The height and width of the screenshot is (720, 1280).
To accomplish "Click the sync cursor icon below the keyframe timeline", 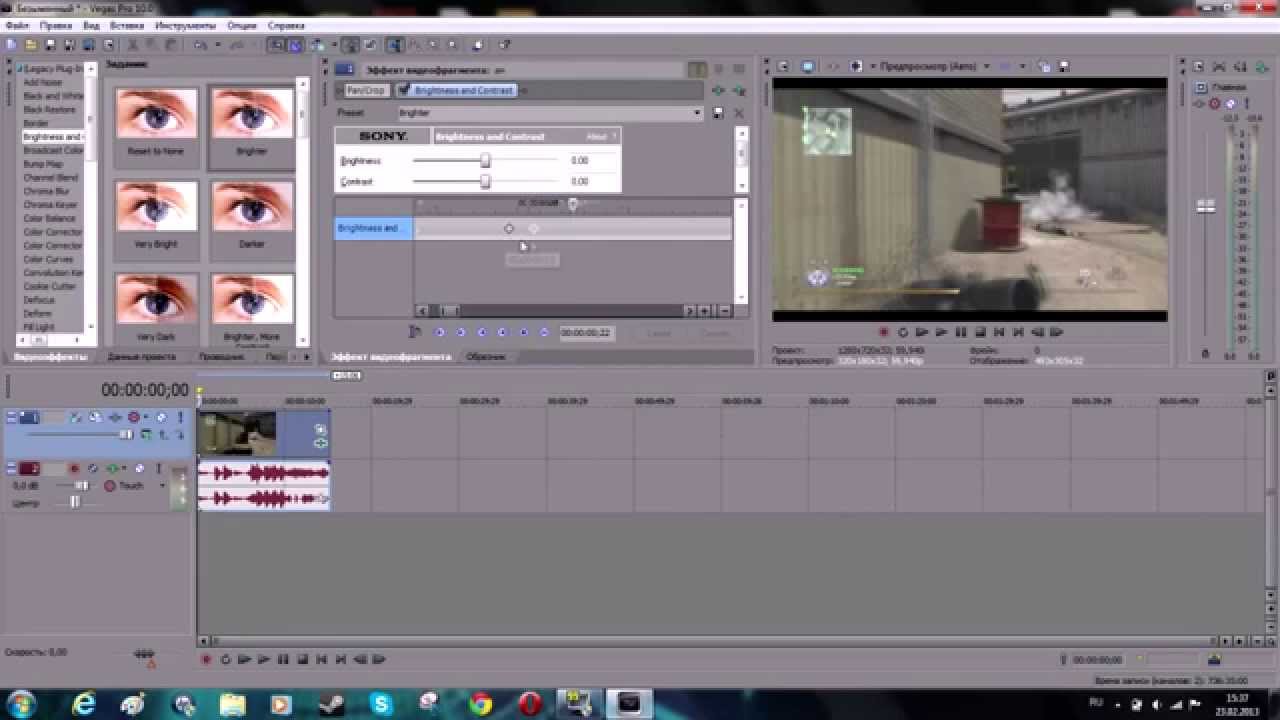I will point(415,332).
